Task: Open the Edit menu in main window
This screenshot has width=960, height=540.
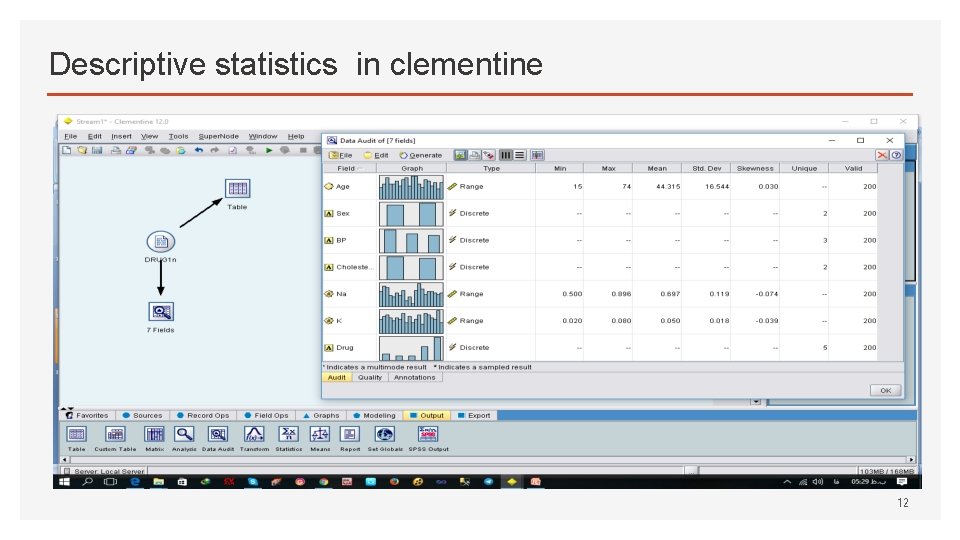Action: pos(94,136)
